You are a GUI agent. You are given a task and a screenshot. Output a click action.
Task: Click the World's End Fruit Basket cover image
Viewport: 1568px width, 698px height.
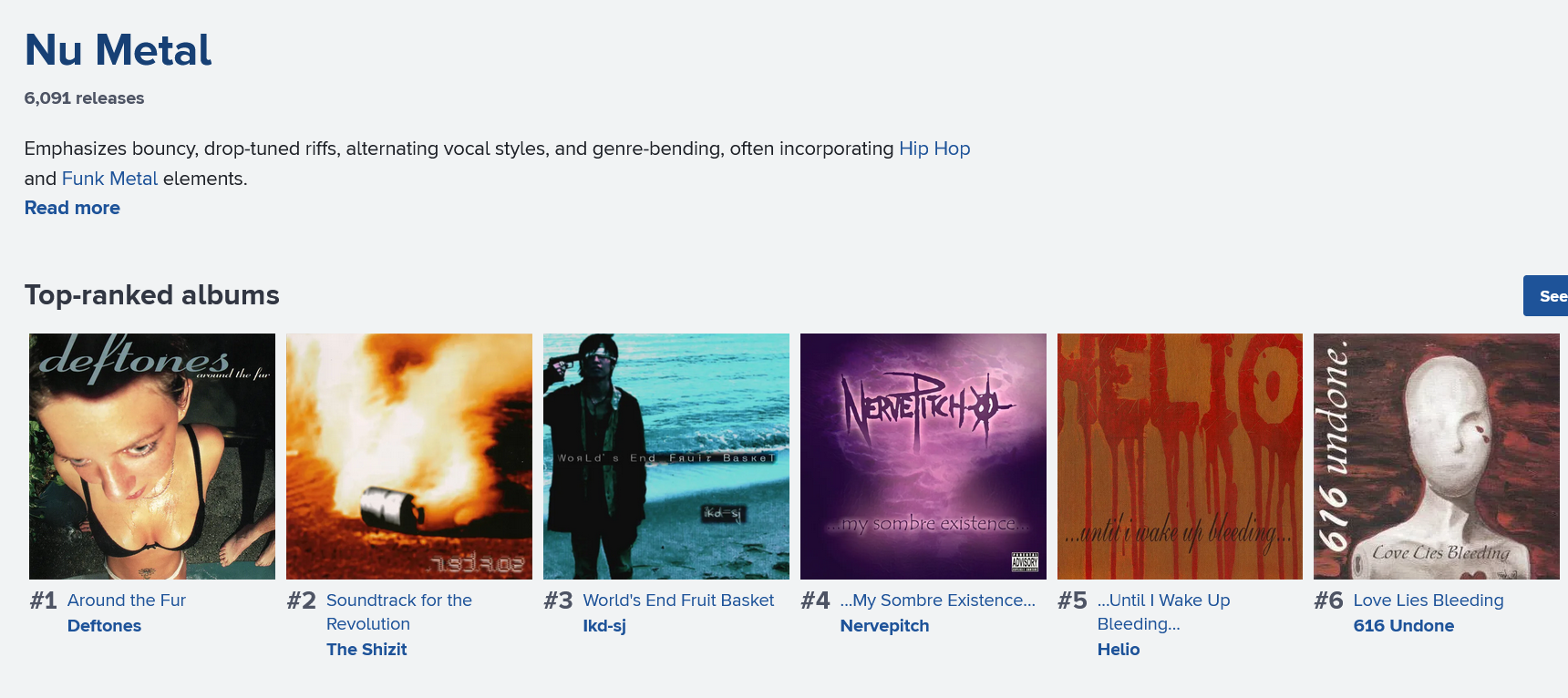click(666, 457)
